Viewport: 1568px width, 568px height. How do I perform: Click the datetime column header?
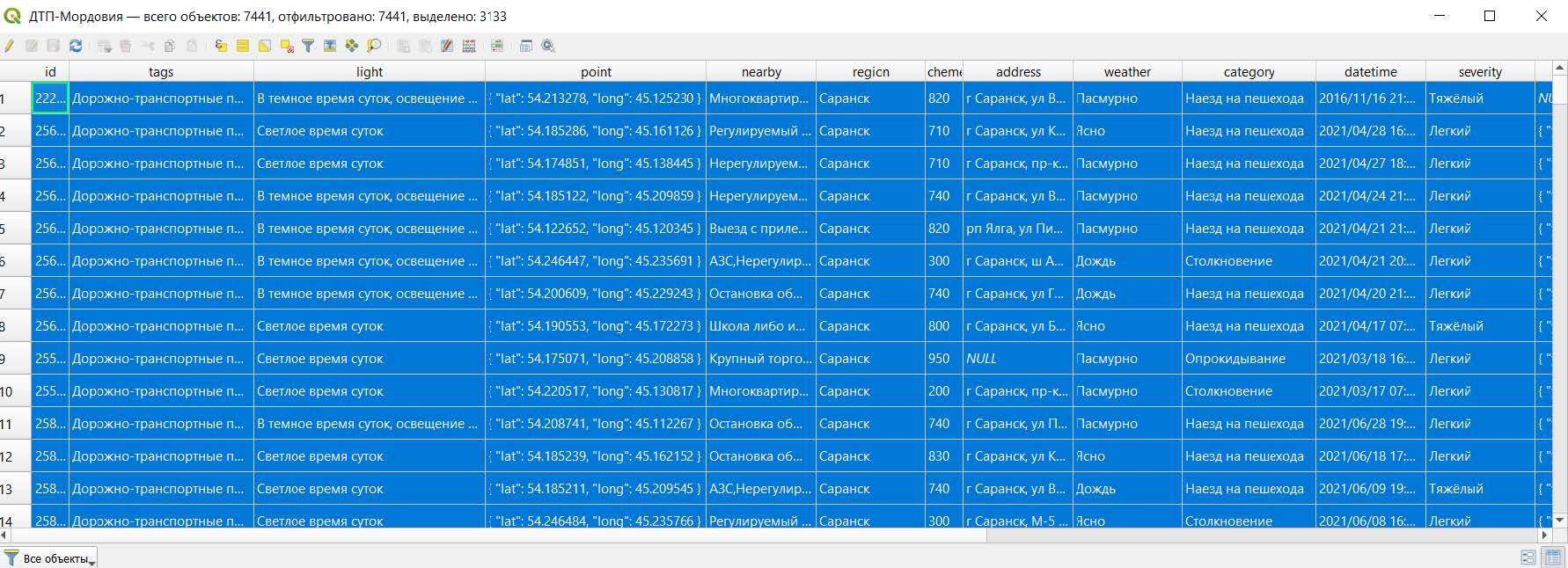[x=1369, y=72]
